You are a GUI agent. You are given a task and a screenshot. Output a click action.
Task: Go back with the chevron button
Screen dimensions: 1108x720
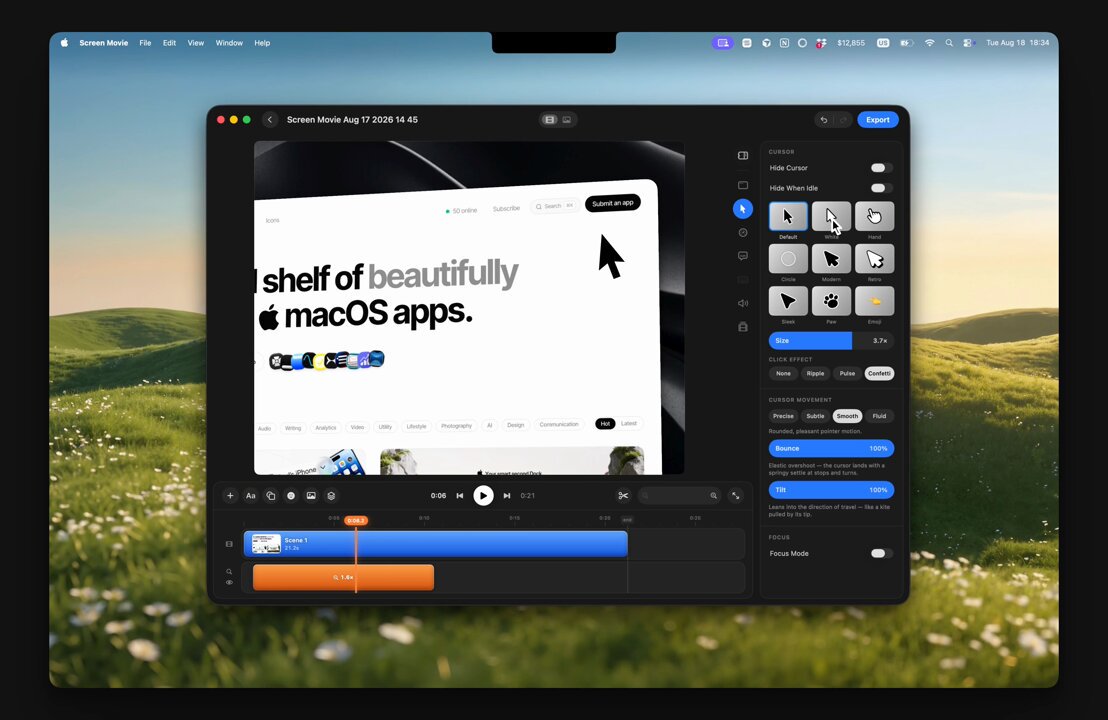click(x=270, y=120)
